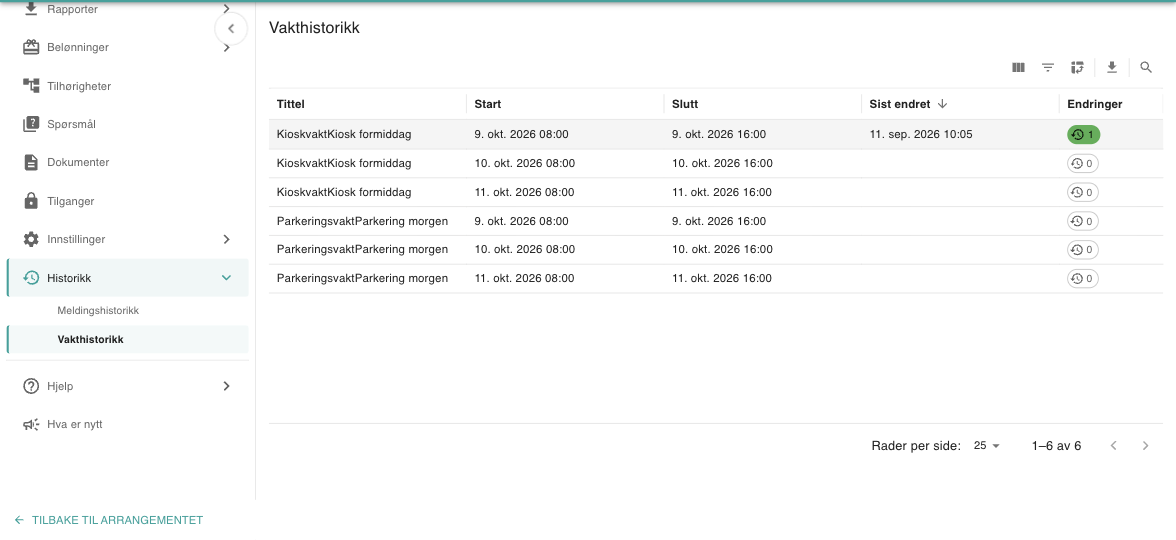Download the shift history table
The width and height of the screenshot is (1176, 540).
point(1112,68)
